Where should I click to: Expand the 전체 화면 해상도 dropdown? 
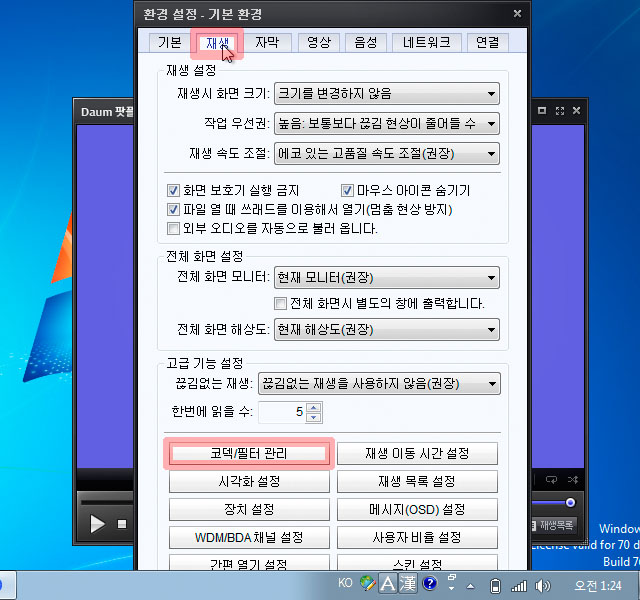(386, 329)
